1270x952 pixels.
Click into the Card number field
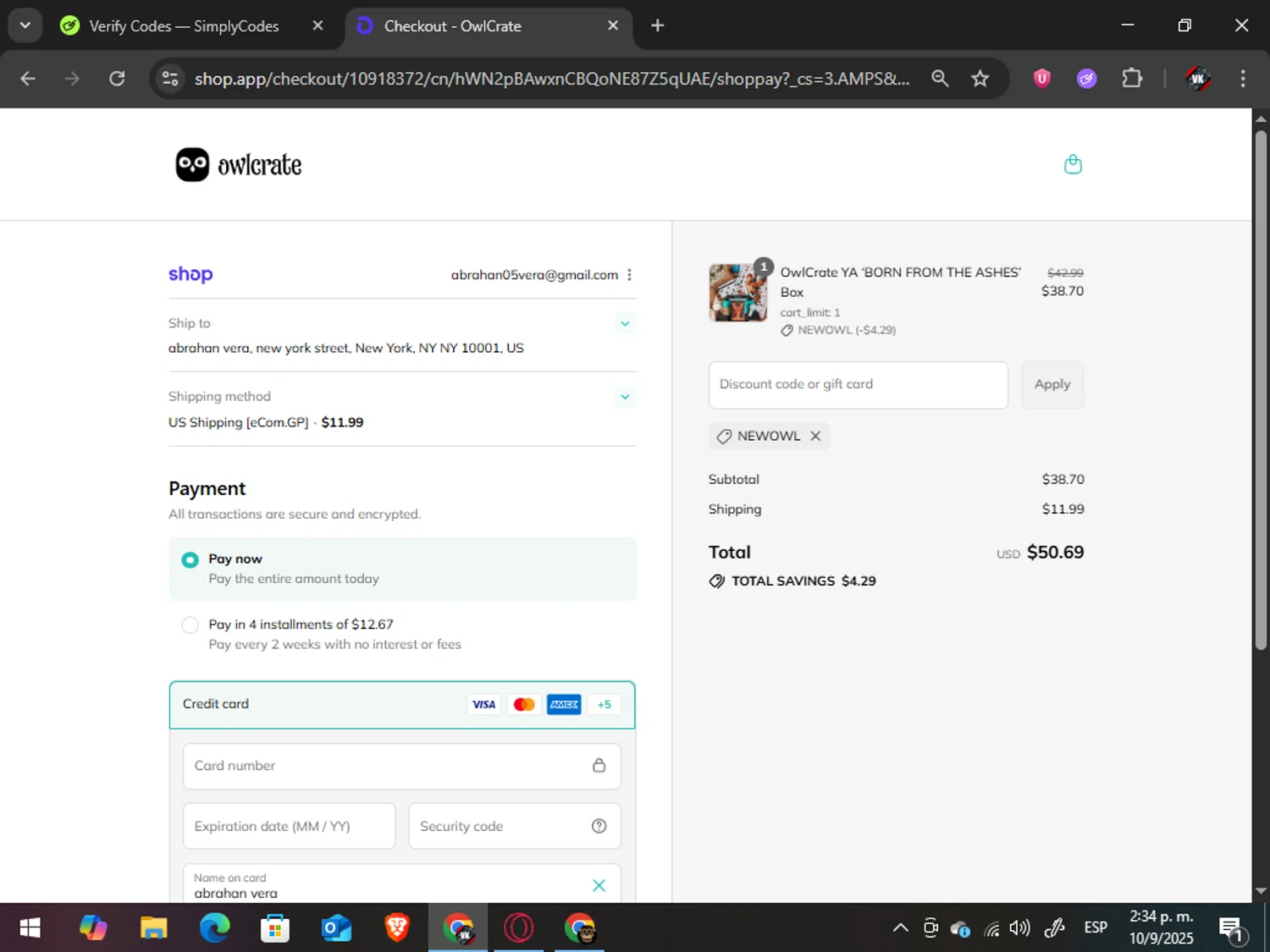click(402, 766)
